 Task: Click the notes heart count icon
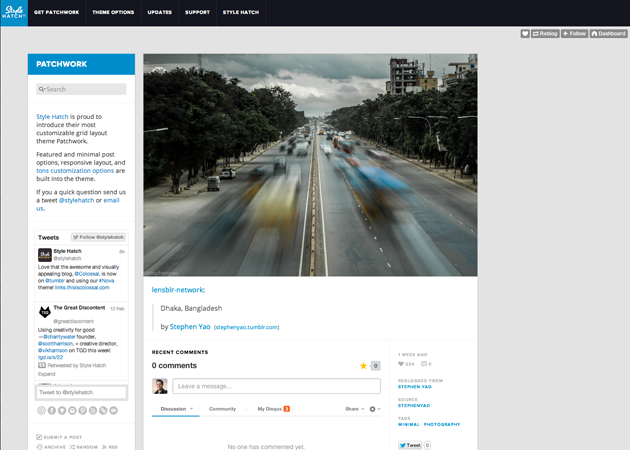point(402,364)
